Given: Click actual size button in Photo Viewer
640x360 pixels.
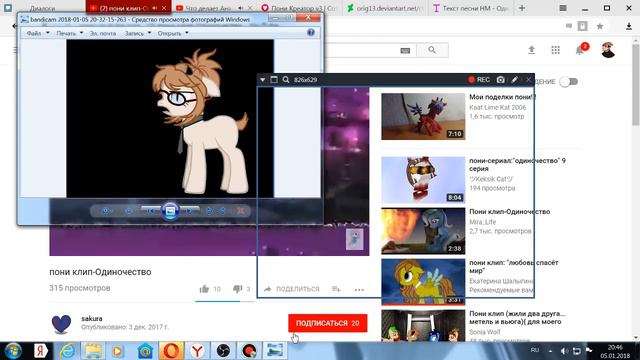Looking at the screenshot, I should [x=129, y=211].
